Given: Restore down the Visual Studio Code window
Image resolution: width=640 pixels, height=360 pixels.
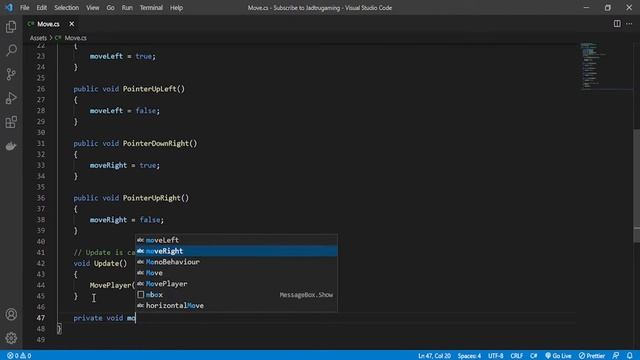Looking at the screenshot, I should 608,8.
